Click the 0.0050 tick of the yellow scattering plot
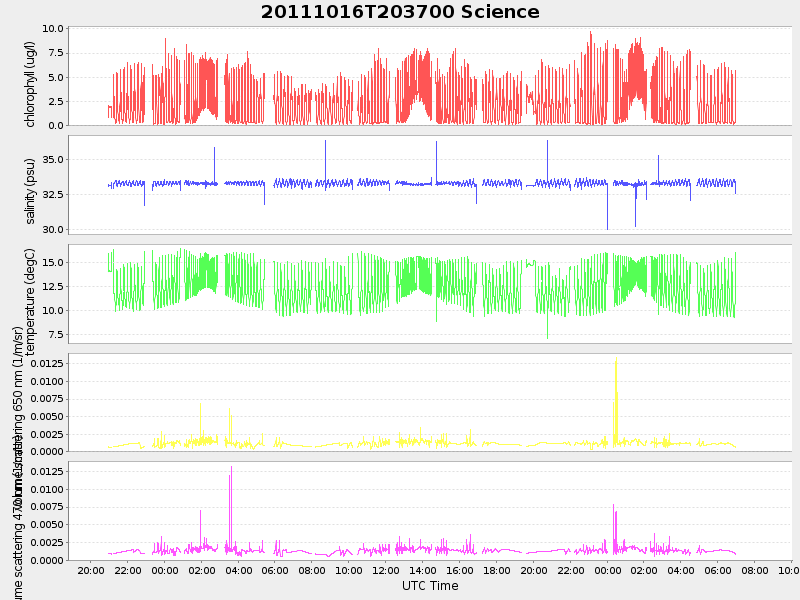800x600 pixels. [47, 416]
